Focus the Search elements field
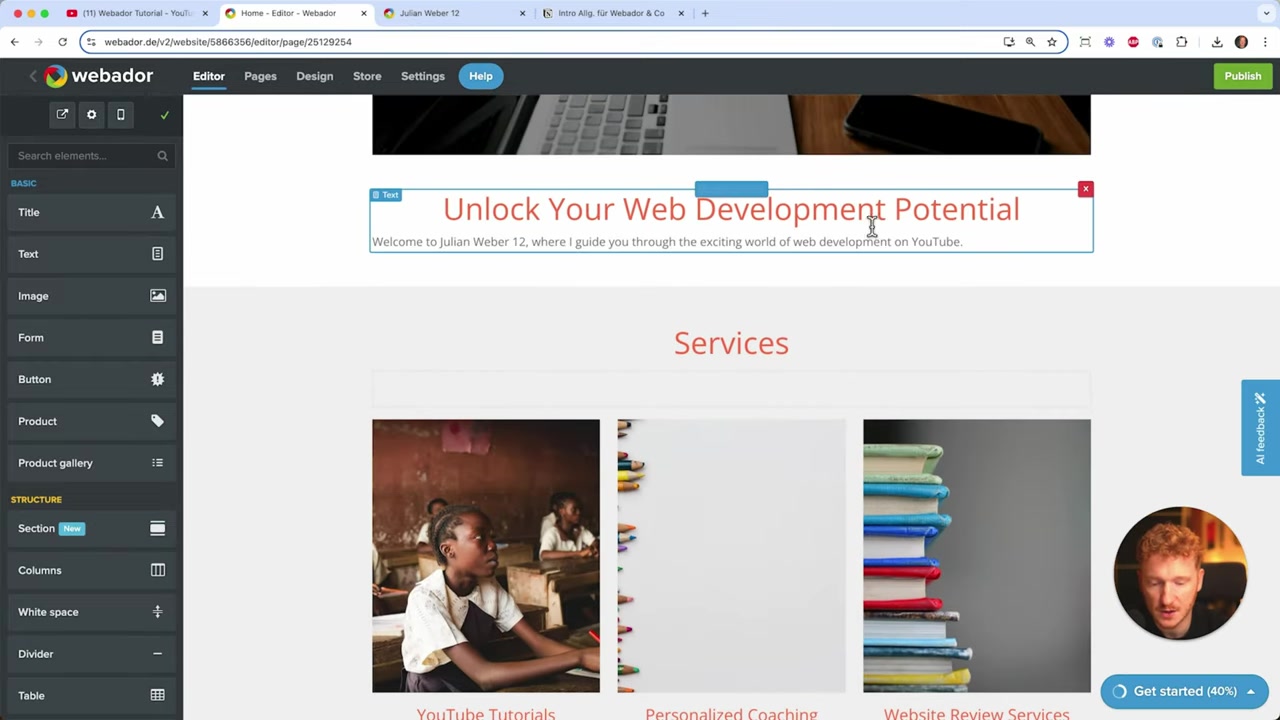This screenshot has width=1280, height=720. pyautogui.click(x=91, y=156)
